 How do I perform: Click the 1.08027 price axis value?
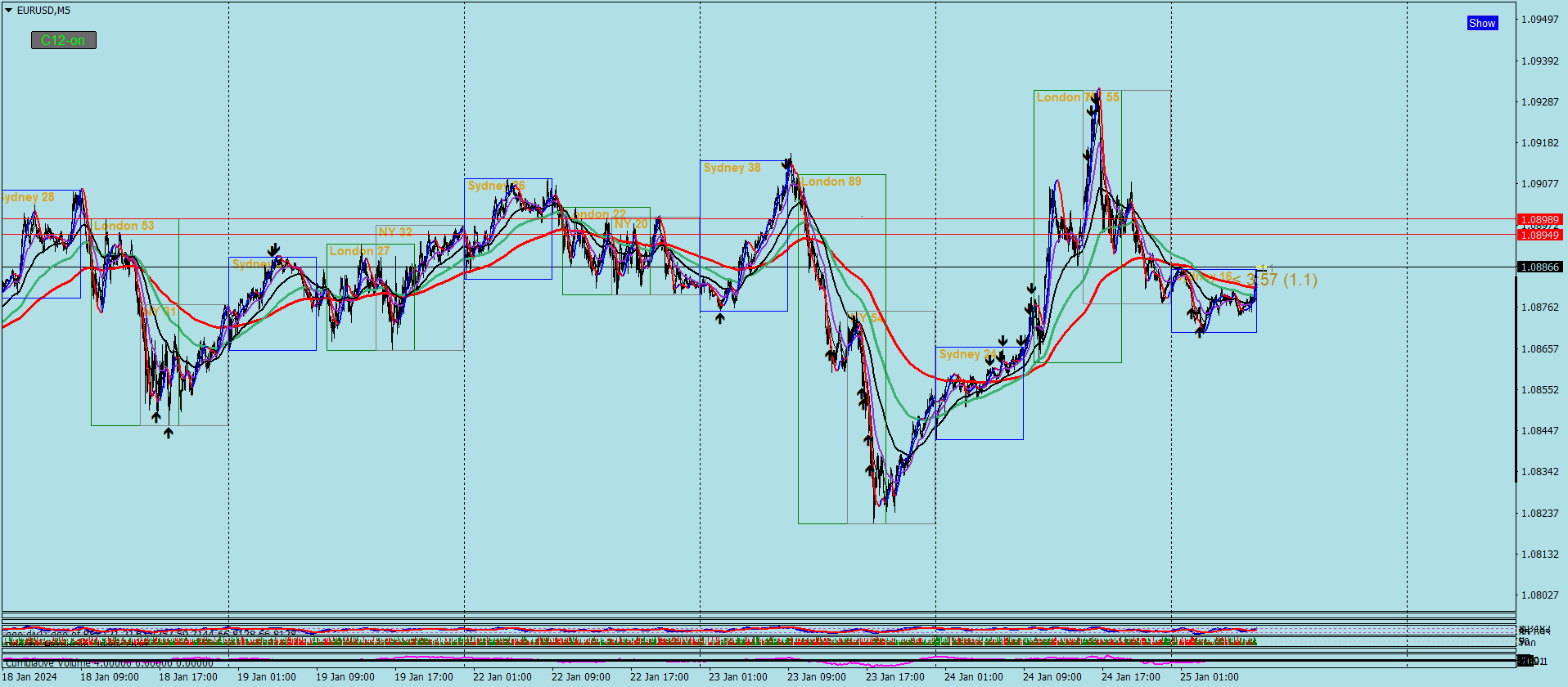[1539, 595]
